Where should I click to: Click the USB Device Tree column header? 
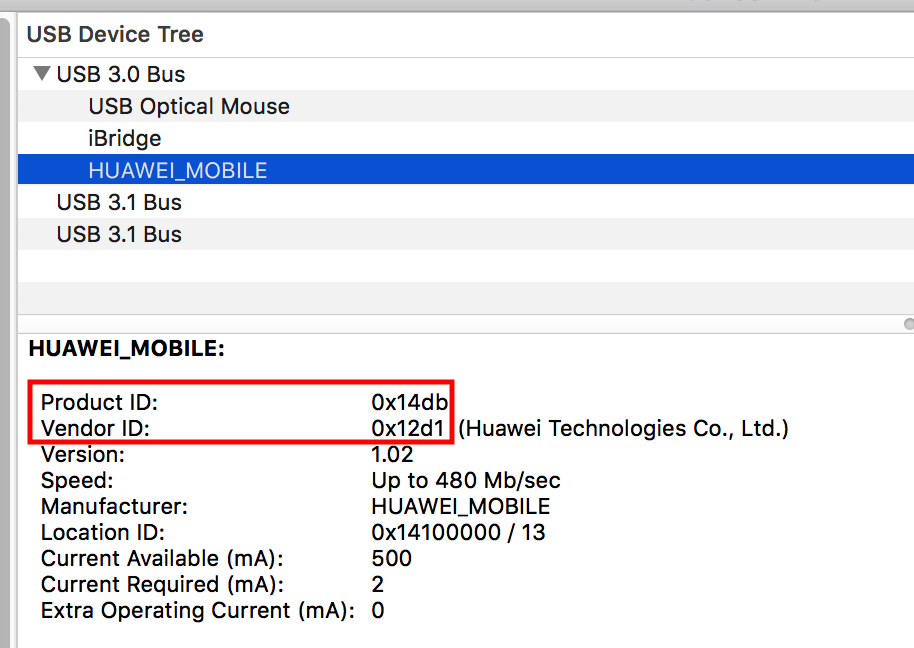(x=115, y=34)
